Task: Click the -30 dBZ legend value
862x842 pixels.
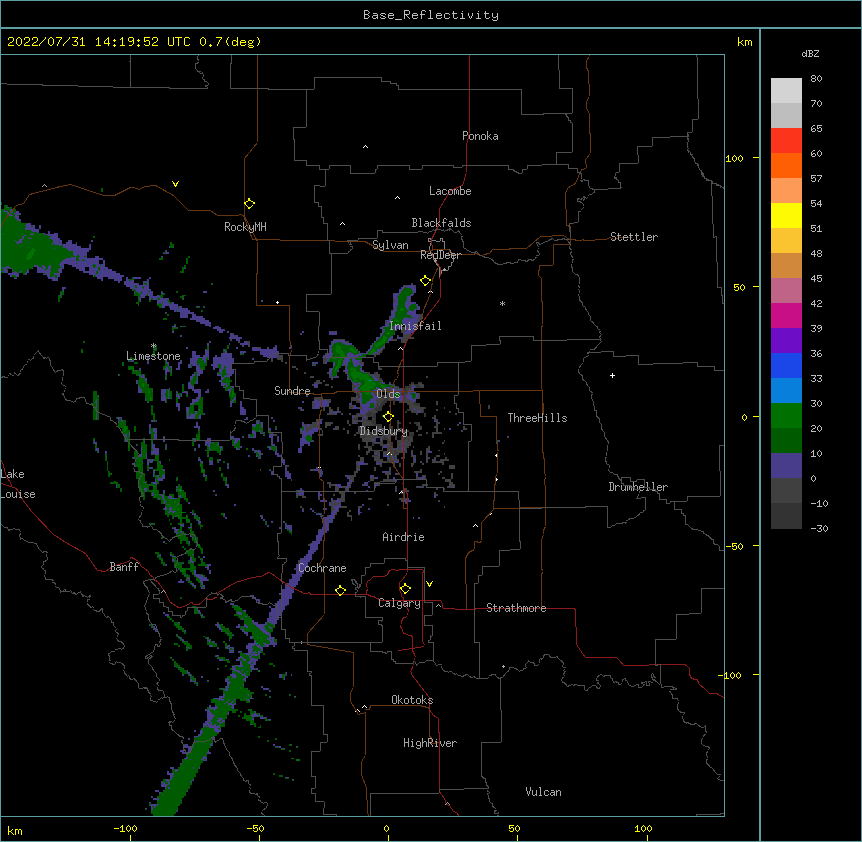Action: tap(819, 528)
